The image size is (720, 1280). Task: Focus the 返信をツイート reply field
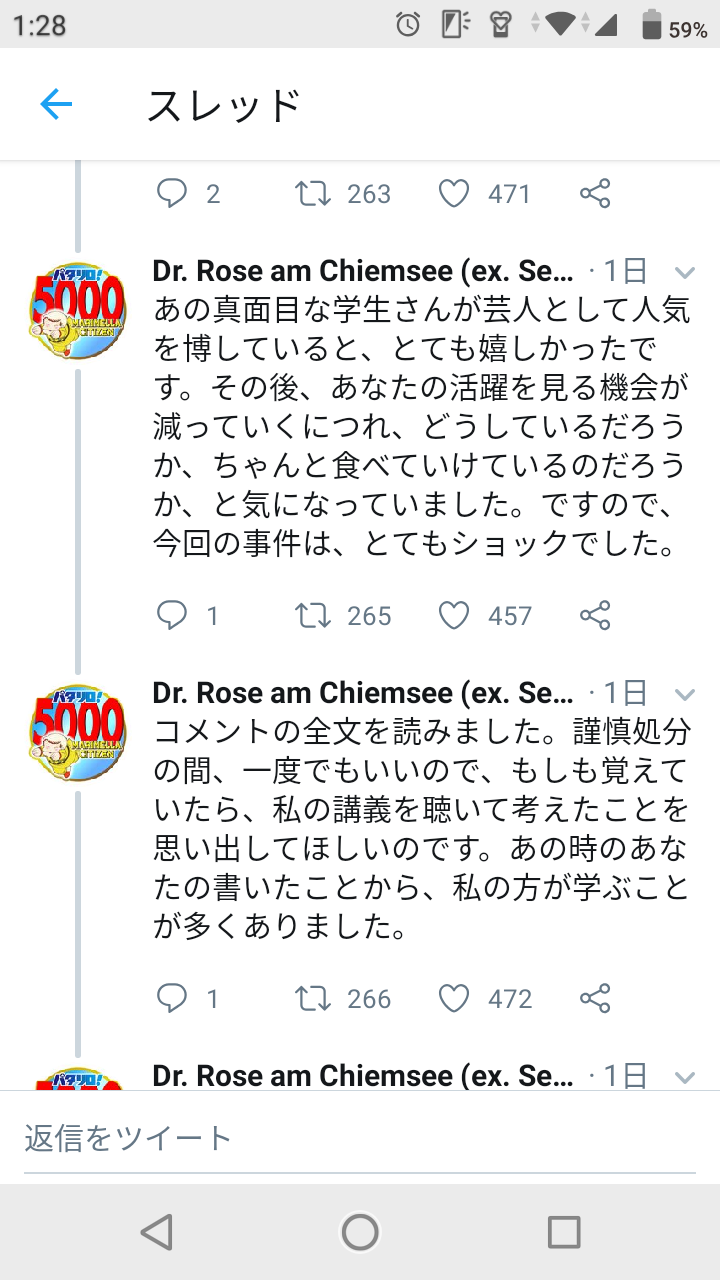click(360, 1138)
